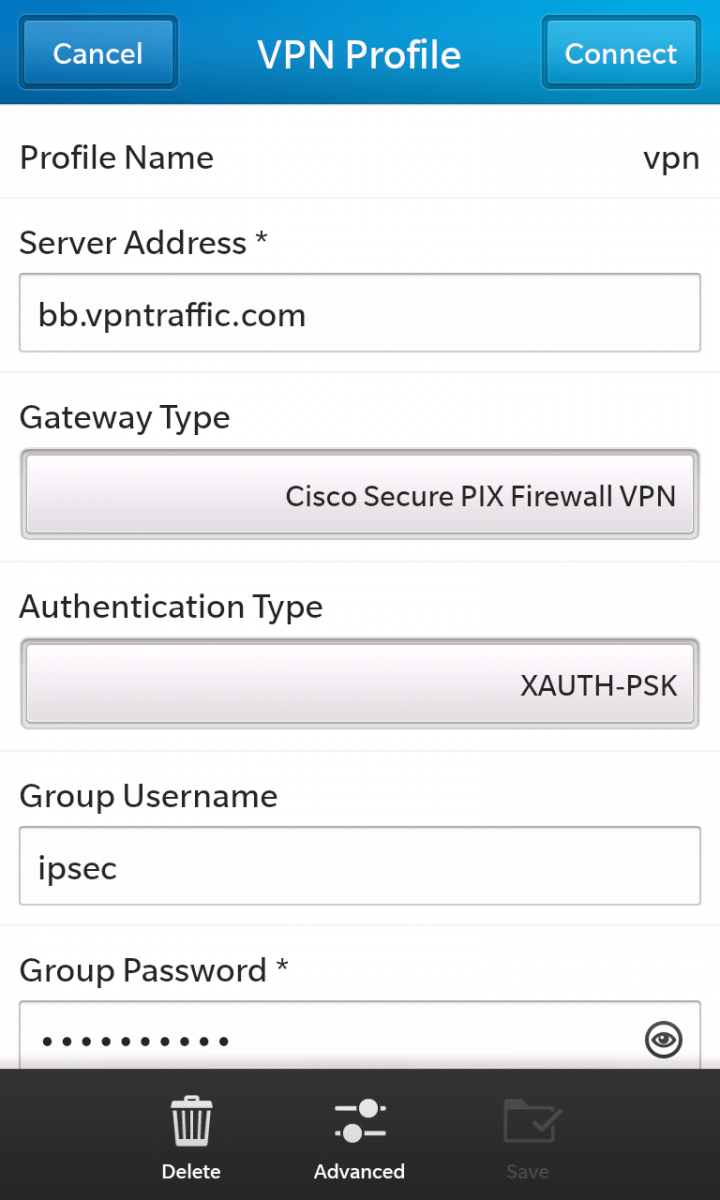Click the Group Password * label

(x=153, y=970)
